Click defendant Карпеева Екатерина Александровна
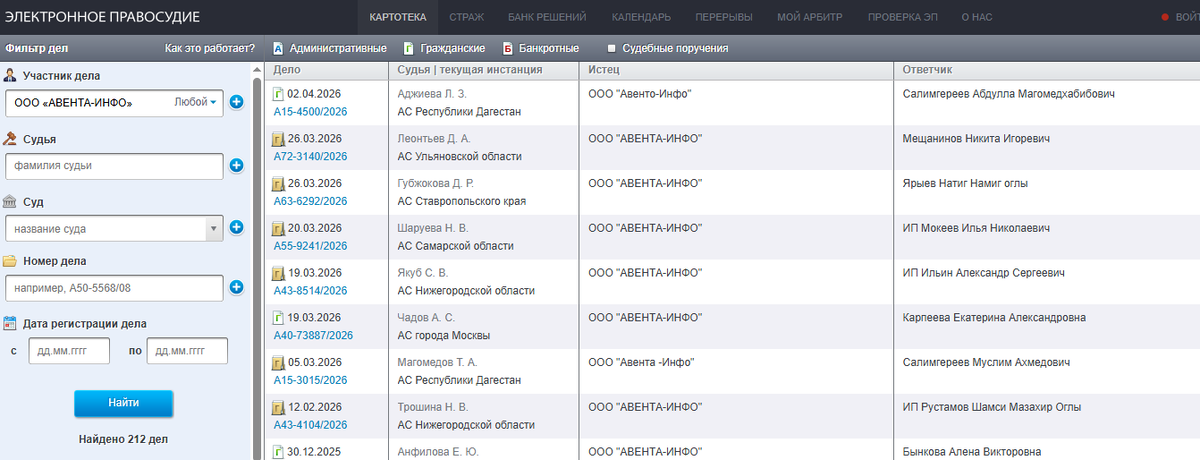Viewport: 1200px width, 460px height. tap(994, 318)
